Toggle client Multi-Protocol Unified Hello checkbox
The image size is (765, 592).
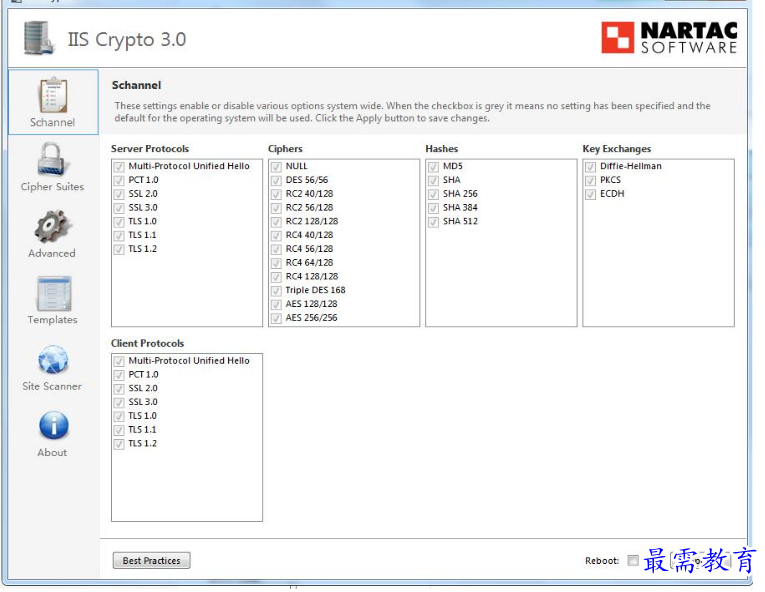119,361
